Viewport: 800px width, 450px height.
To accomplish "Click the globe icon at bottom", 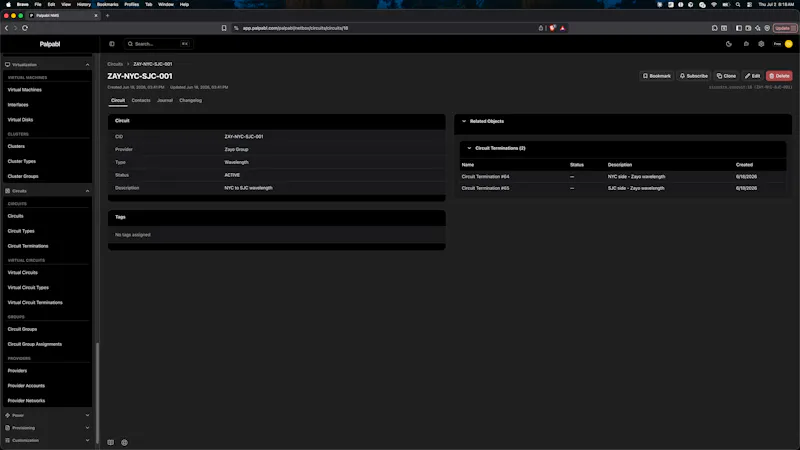I will click(124, 442).
